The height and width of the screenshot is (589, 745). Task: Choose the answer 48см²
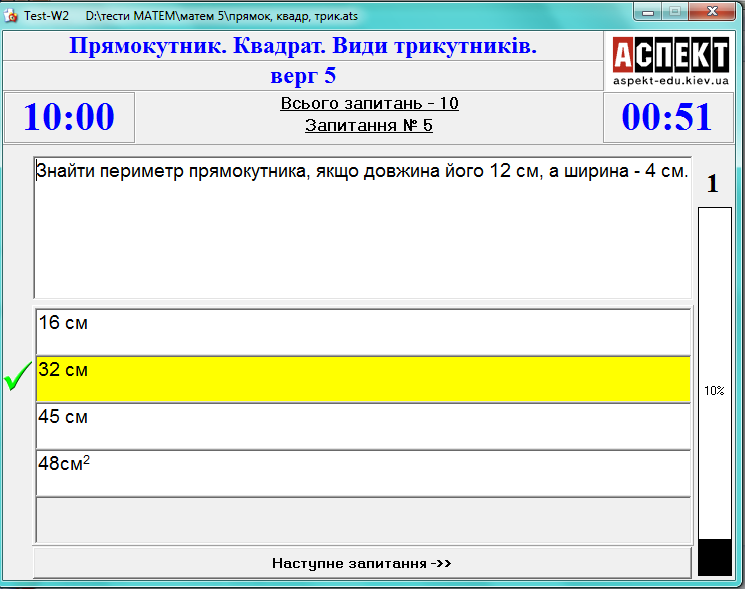(x=363, y=473)
